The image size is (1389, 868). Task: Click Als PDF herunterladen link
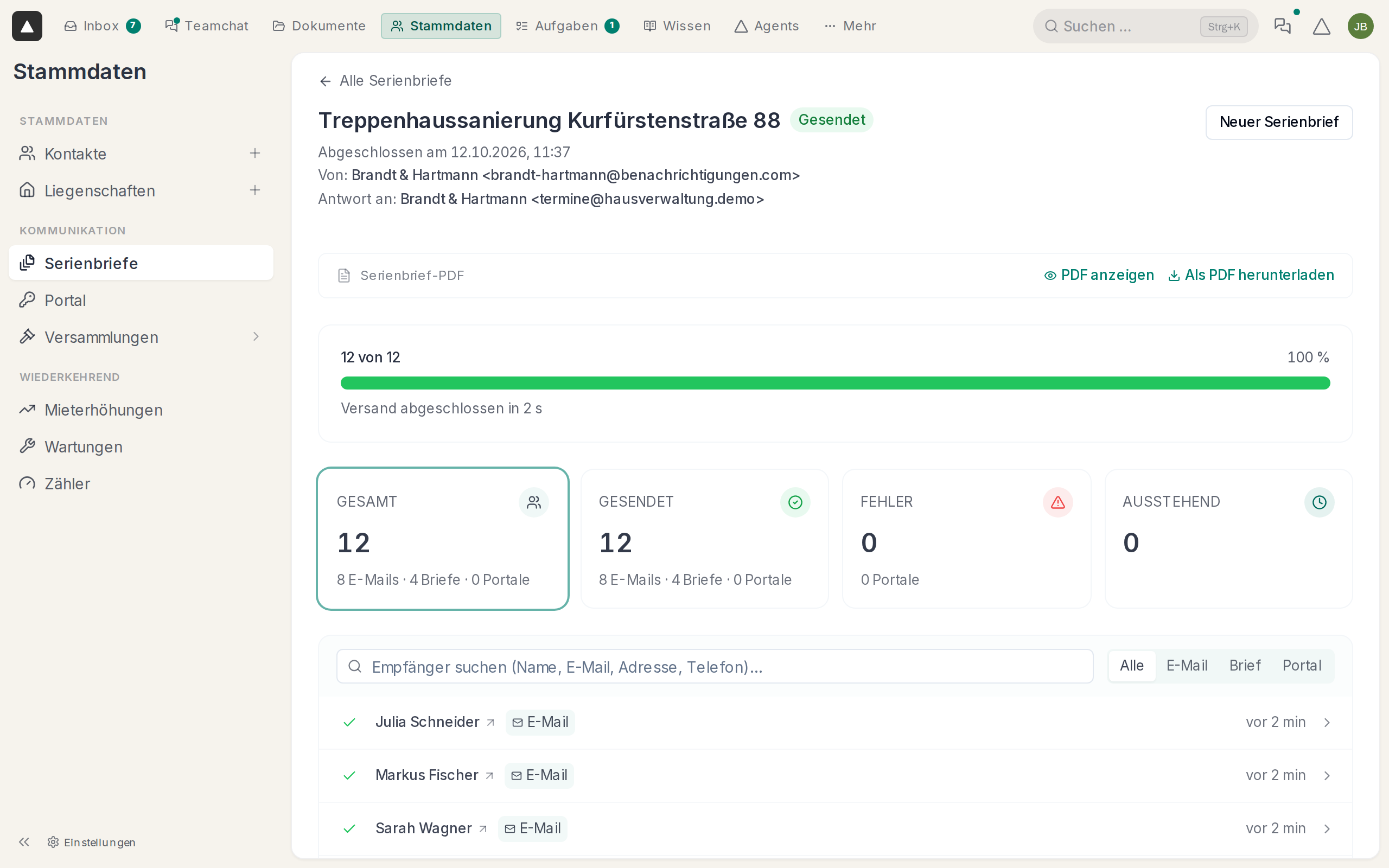point(1251,275)
